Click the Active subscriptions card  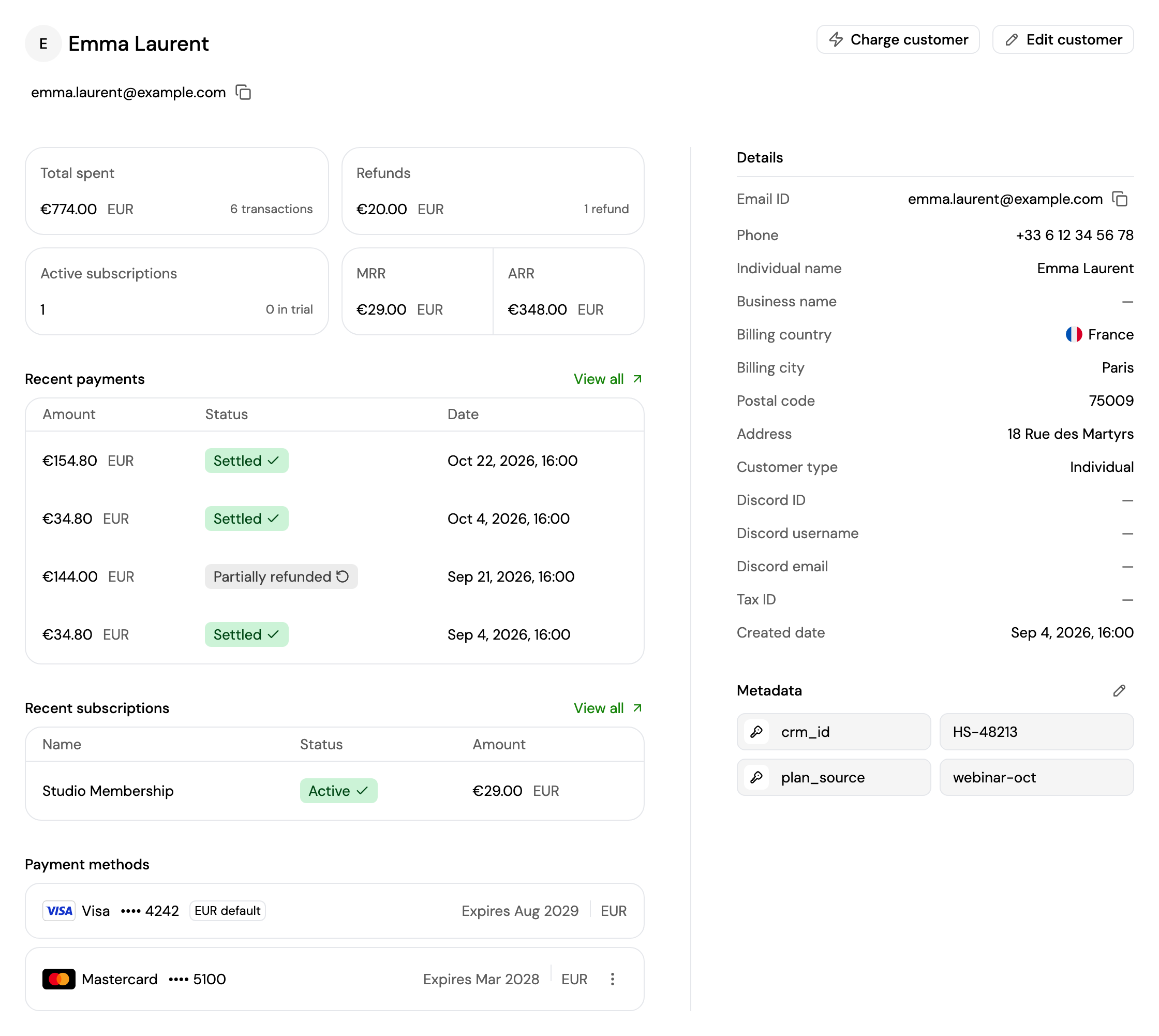click(177, 291)
